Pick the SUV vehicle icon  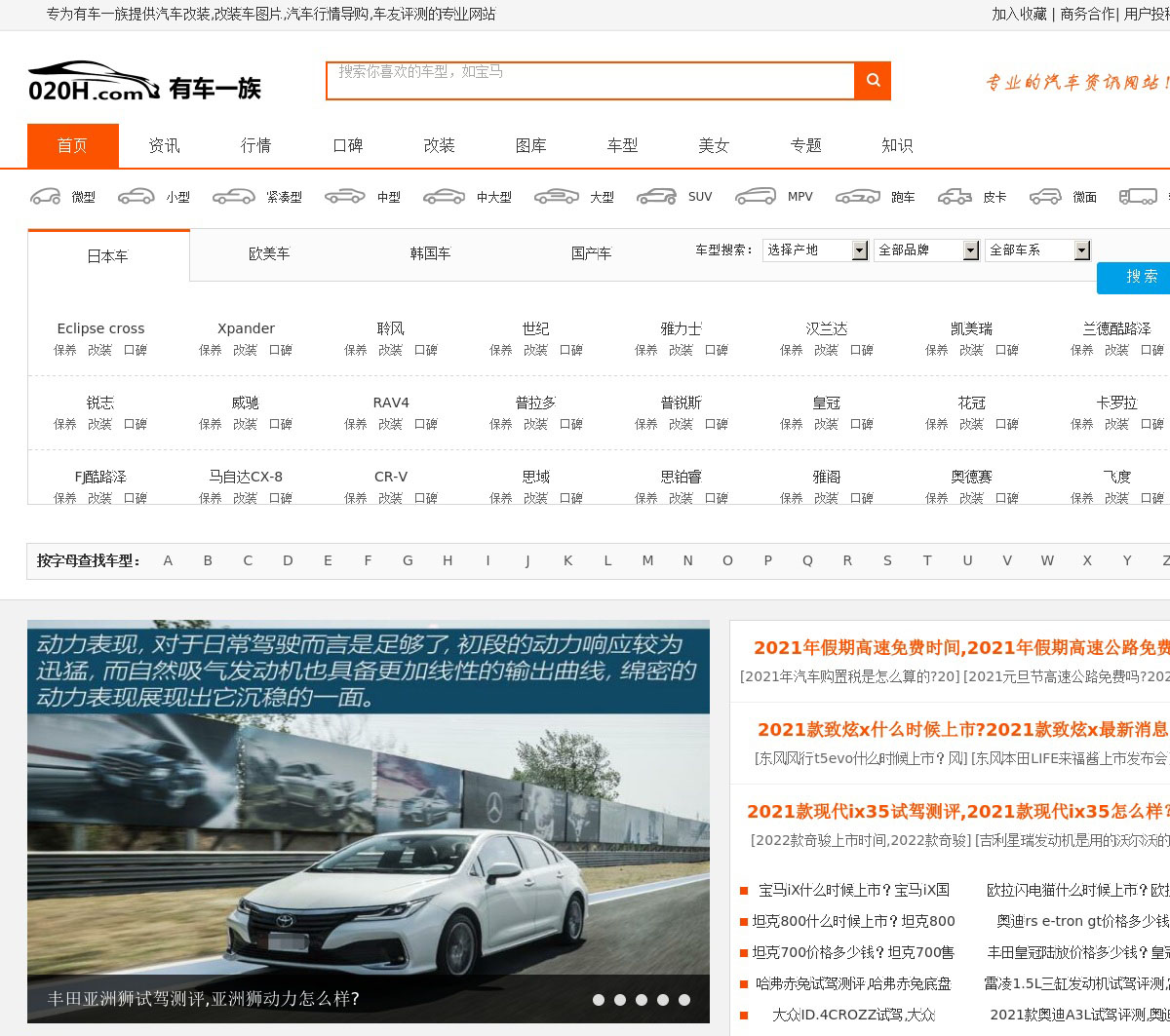[656, 197]
